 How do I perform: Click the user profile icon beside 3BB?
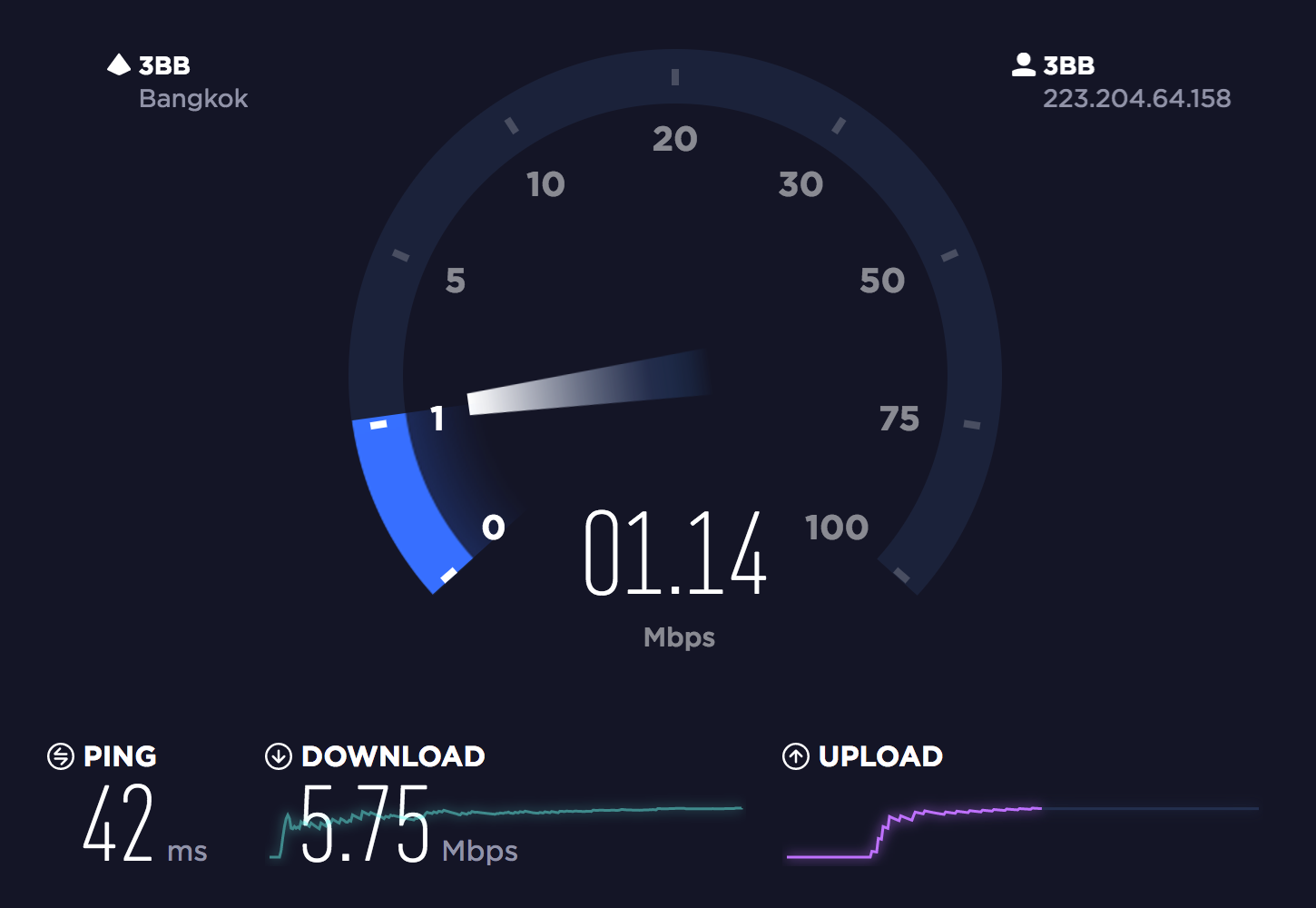(1024, 64)
